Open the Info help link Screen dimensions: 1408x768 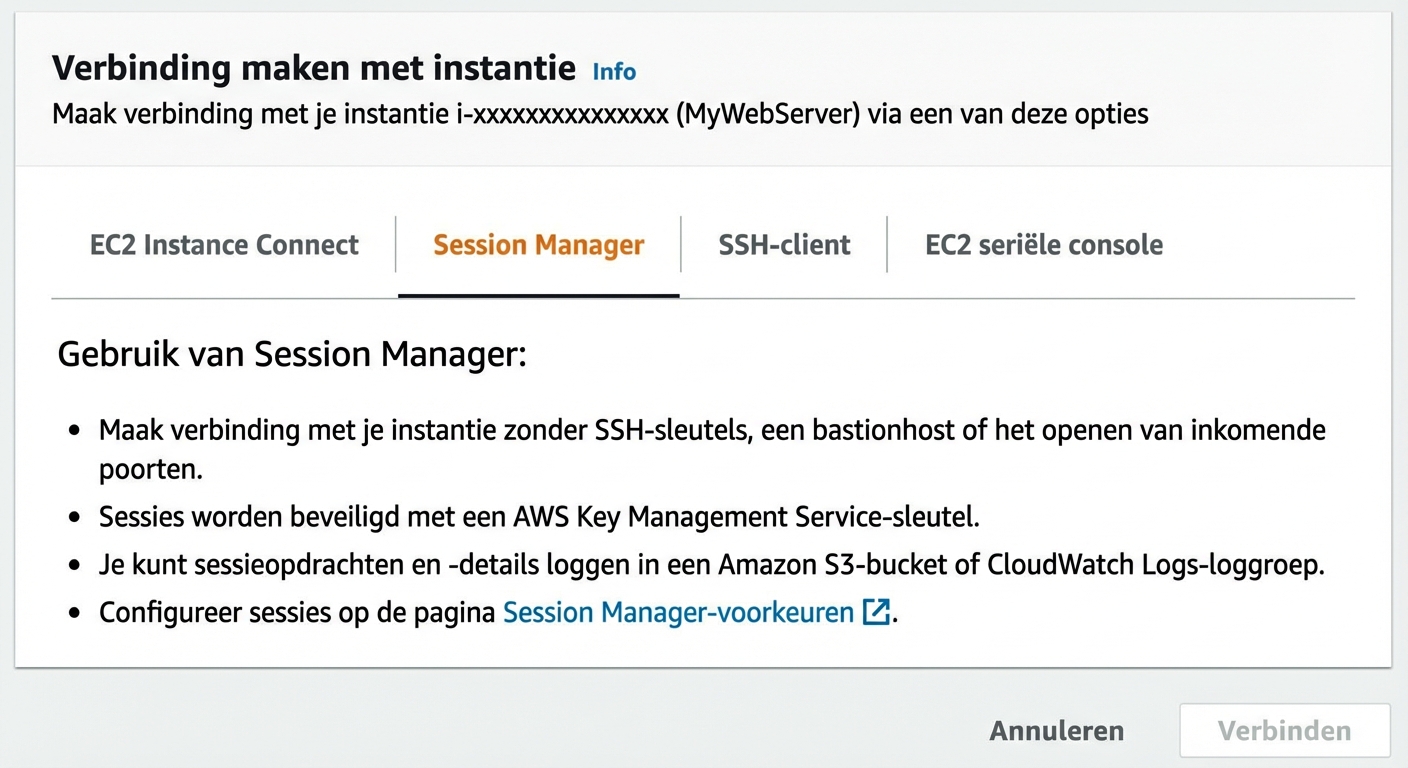pos(613,71)
